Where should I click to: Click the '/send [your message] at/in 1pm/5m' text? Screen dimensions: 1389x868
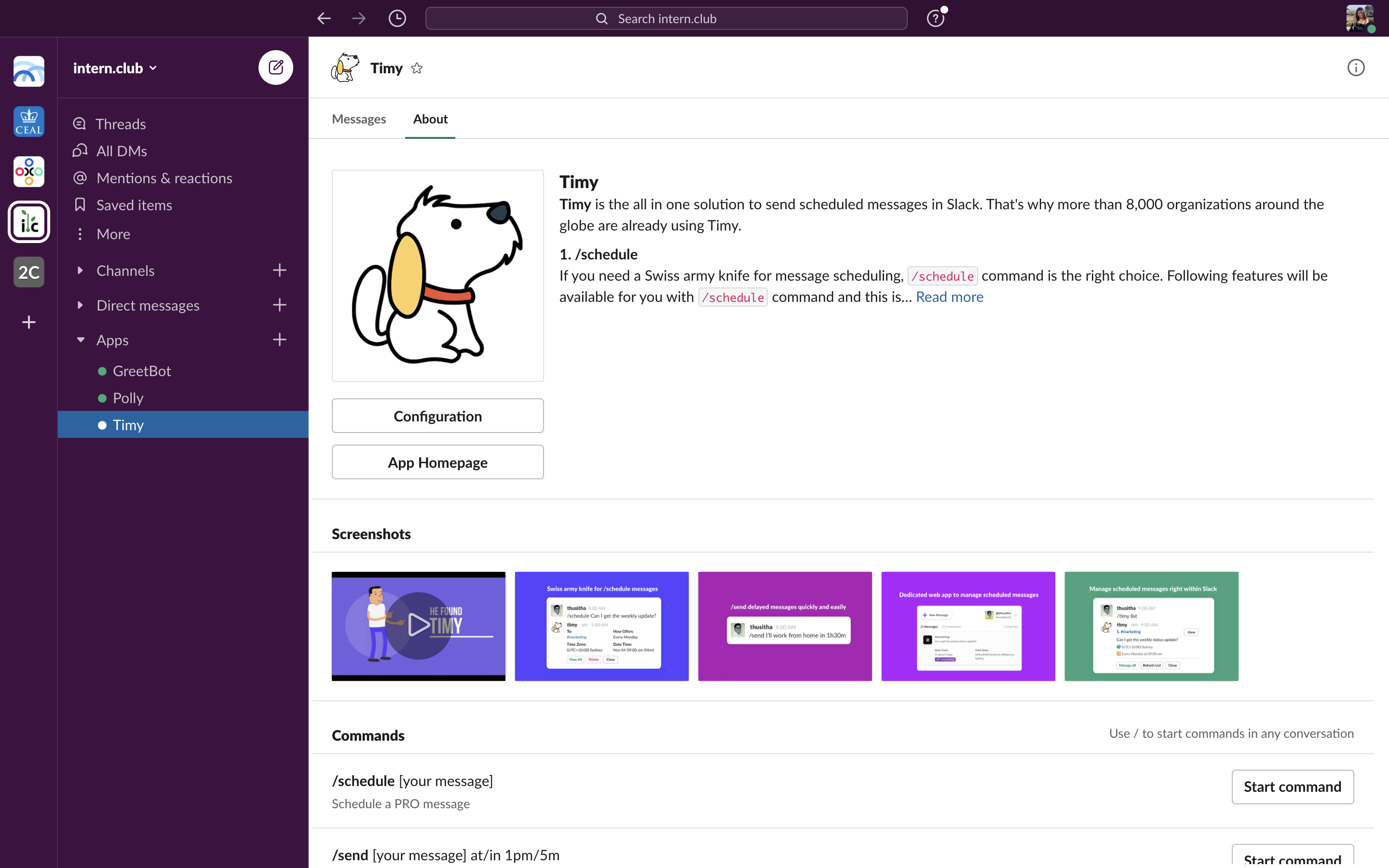[446, 855]
